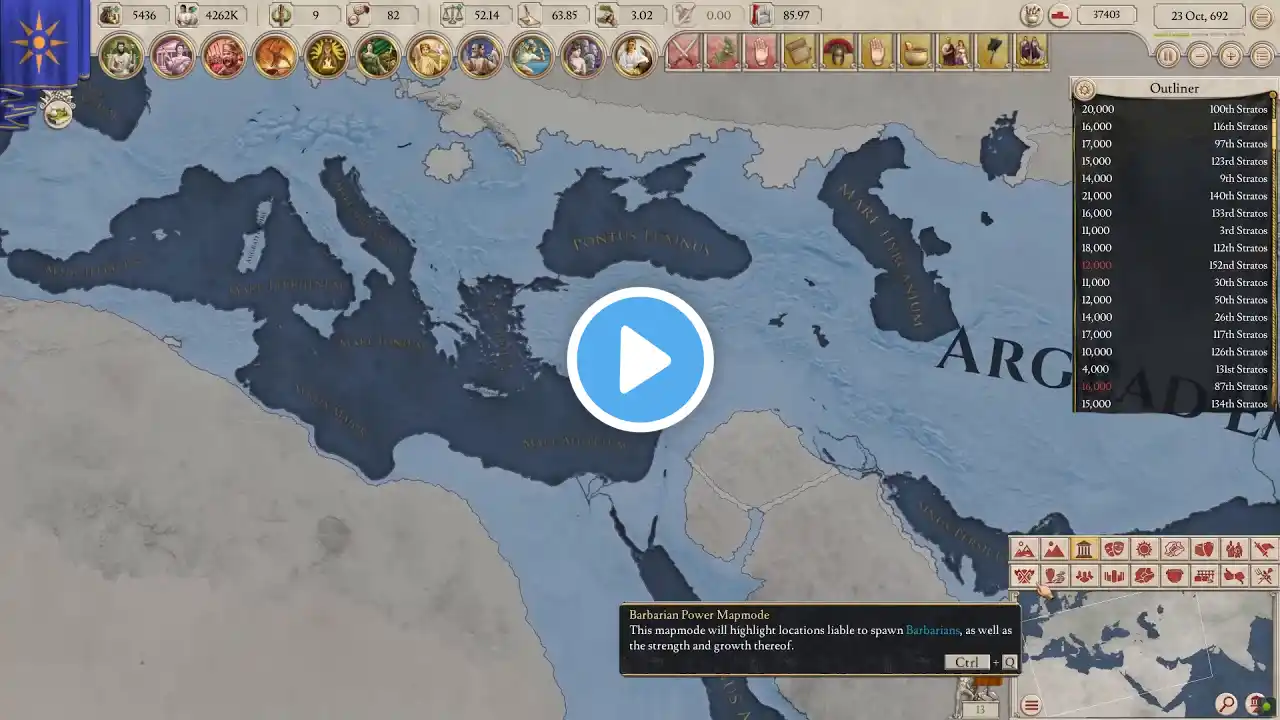Open the Roman helmet alert icon

point(838,51)
